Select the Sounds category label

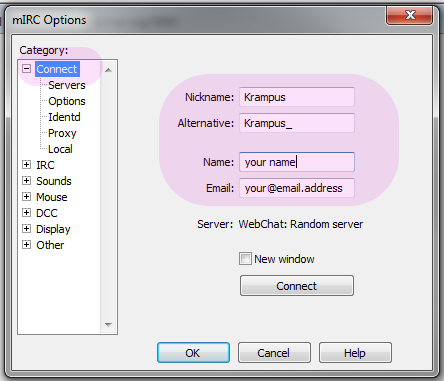coord(54,181)
